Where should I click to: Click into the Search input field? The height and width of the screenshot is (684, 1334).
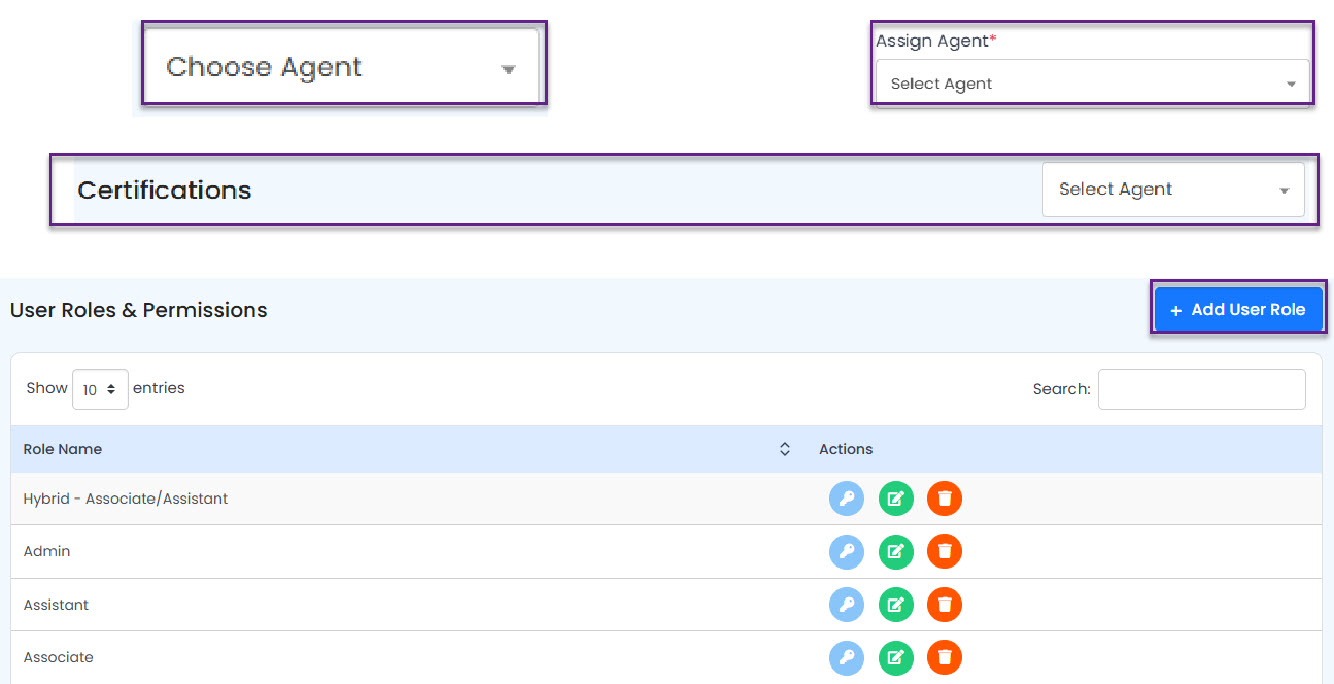click(x=1201, y=389)
